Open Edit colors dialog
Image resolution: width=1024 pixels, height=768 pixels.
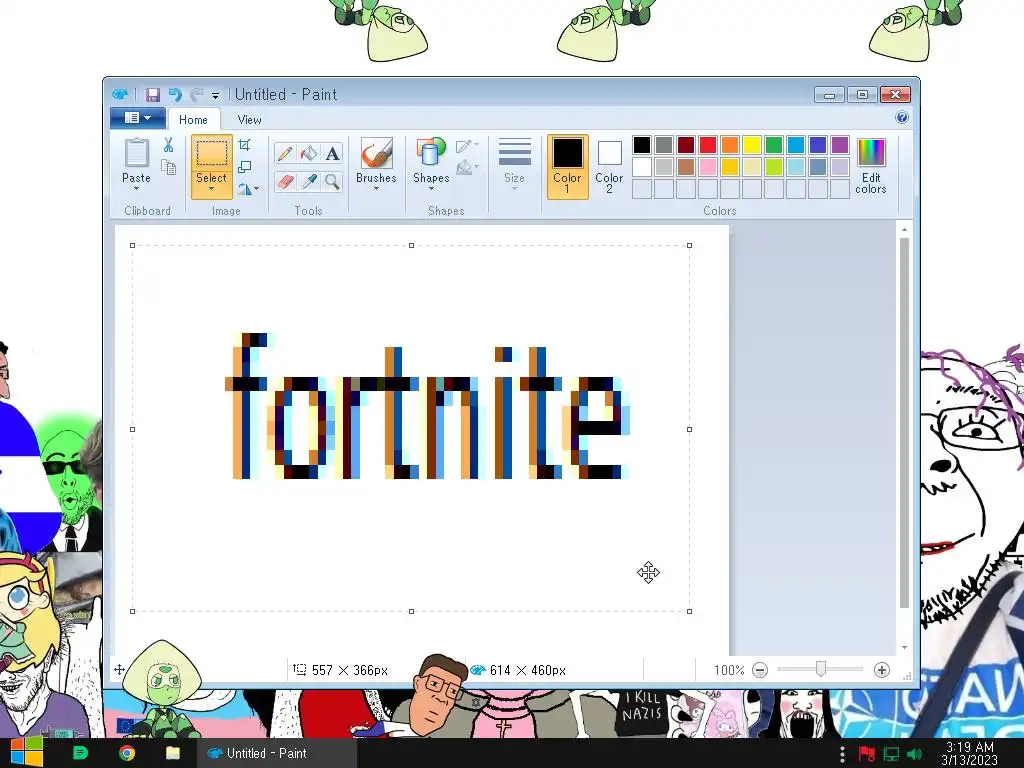click(x=871, y=167)
